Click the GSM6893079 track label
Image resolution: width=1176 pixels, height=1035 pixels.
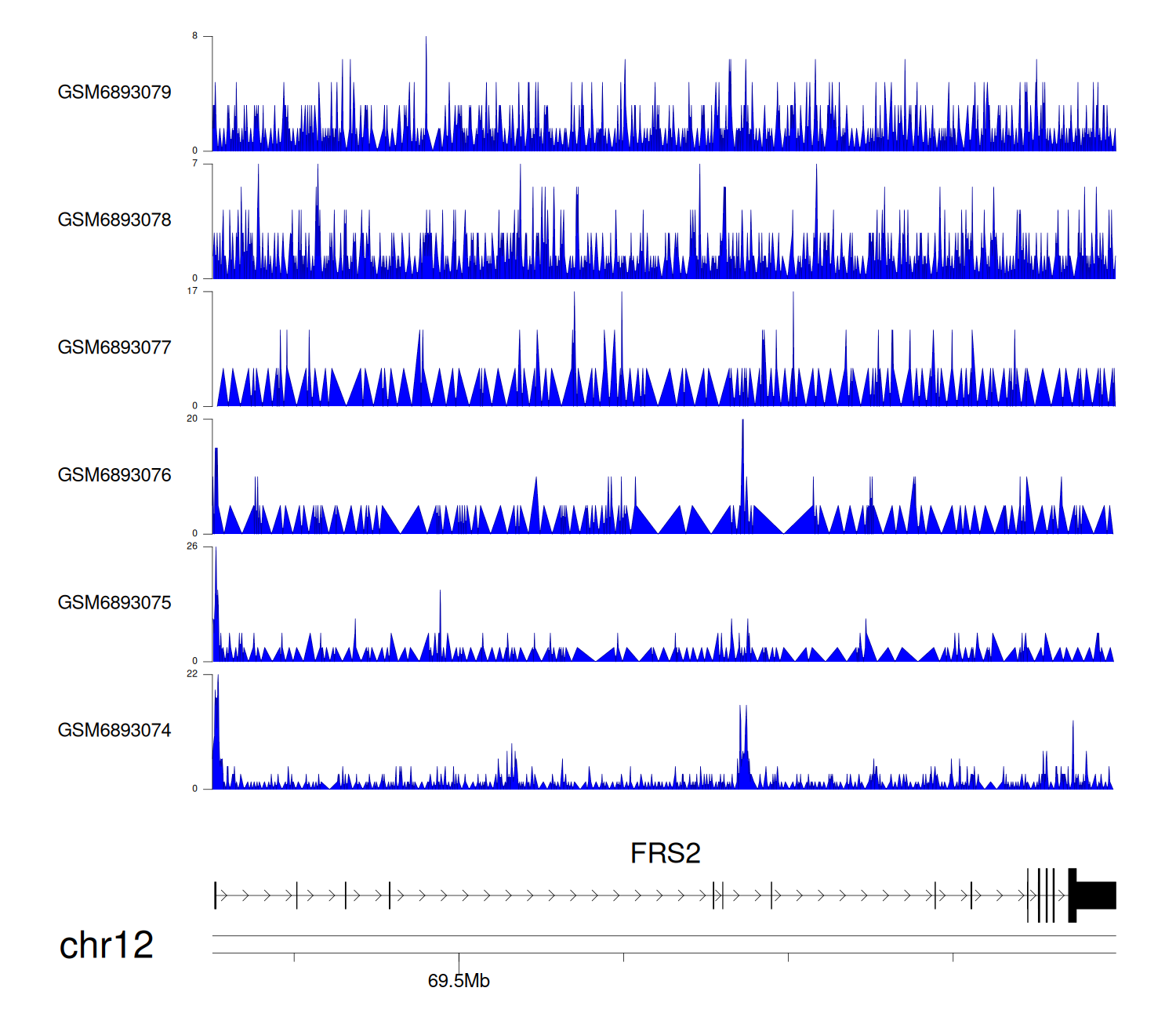114,93
